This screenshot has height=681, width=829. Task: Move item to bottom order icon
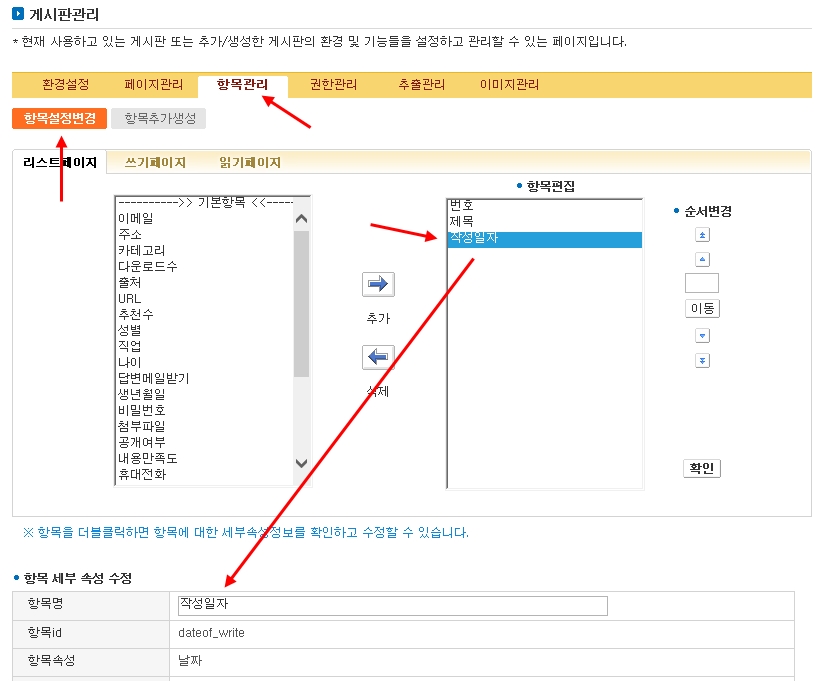[x=702, y=361]
